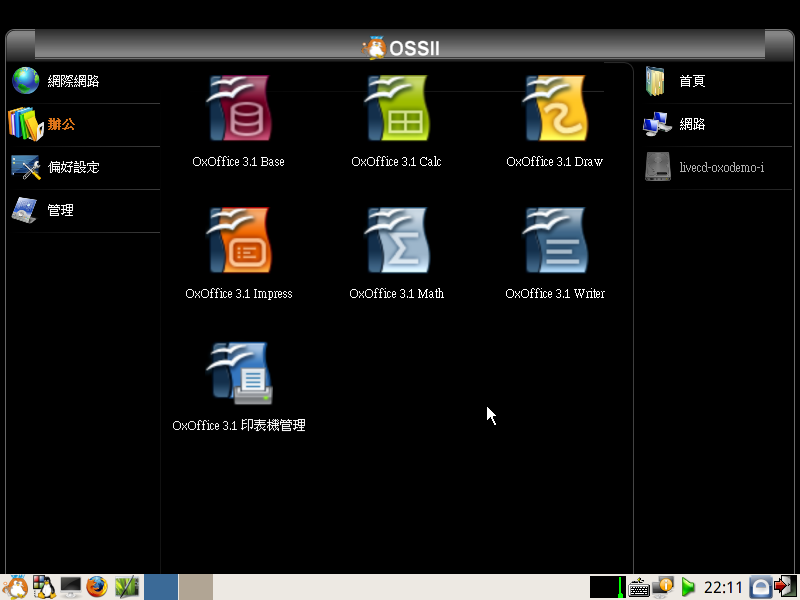Image resolution: width=800 pixels, height=600 pixels.
Task: Open OxOffice 3.1 Calc spreadsheet app
Action: [x=396, y=112]
